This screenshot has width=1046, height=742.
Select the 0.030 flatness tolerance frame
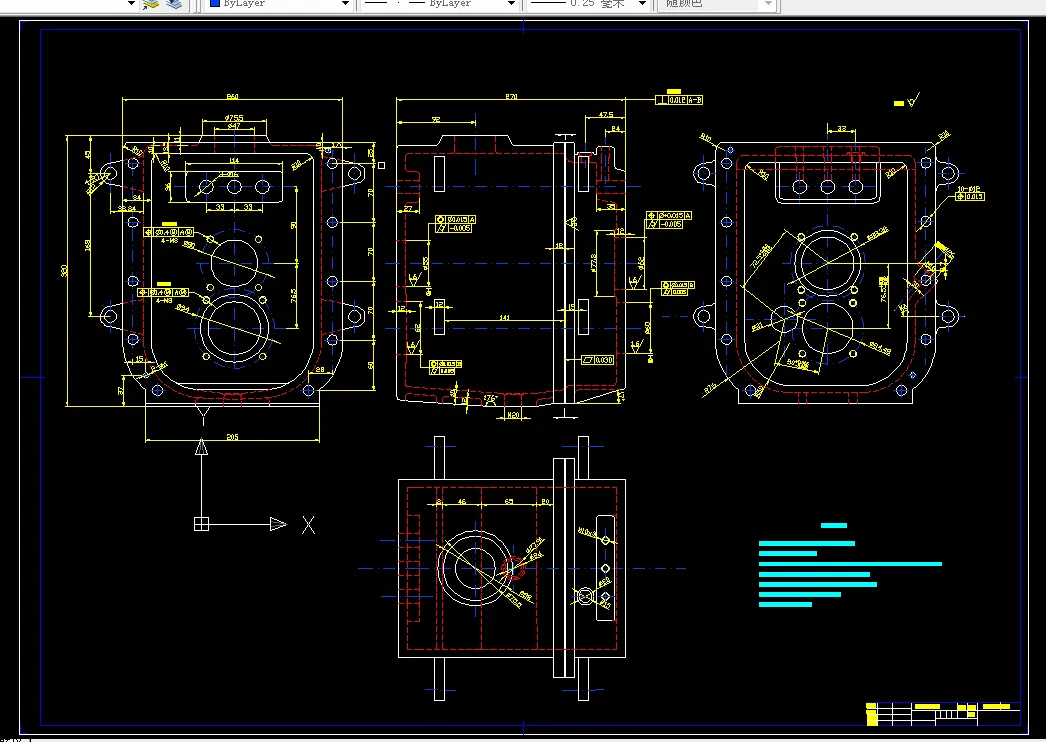pyautogui.click(x=598, y=360)
